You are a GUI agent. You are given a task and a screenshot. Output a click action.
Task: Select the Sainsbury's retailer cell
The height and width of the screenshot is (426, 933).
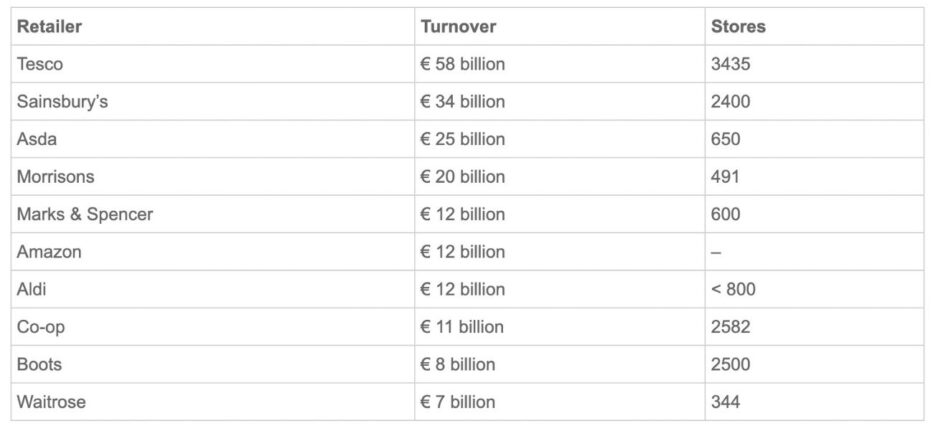point(62,101)
